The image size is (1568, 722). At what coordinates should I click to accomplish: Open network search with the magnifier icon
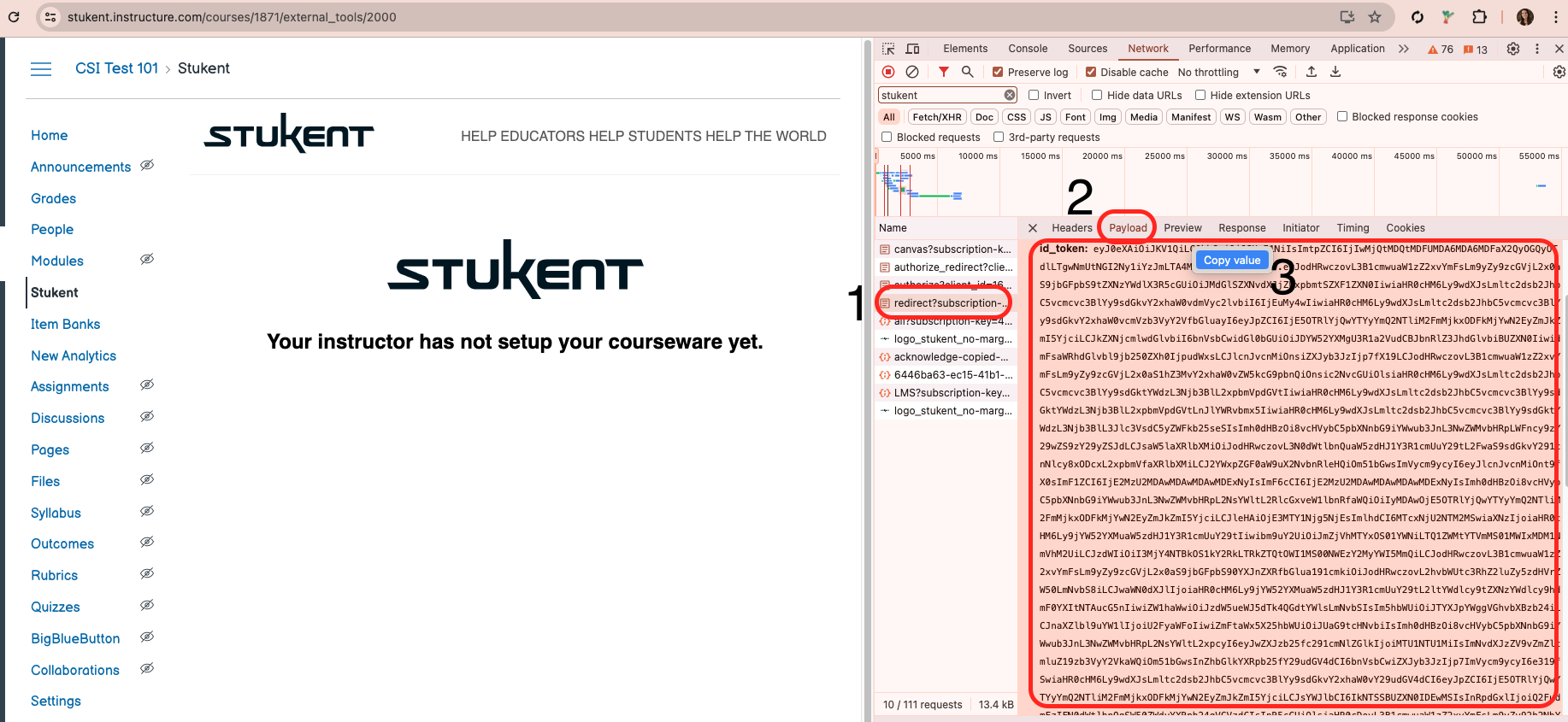(x=967, y=72)
